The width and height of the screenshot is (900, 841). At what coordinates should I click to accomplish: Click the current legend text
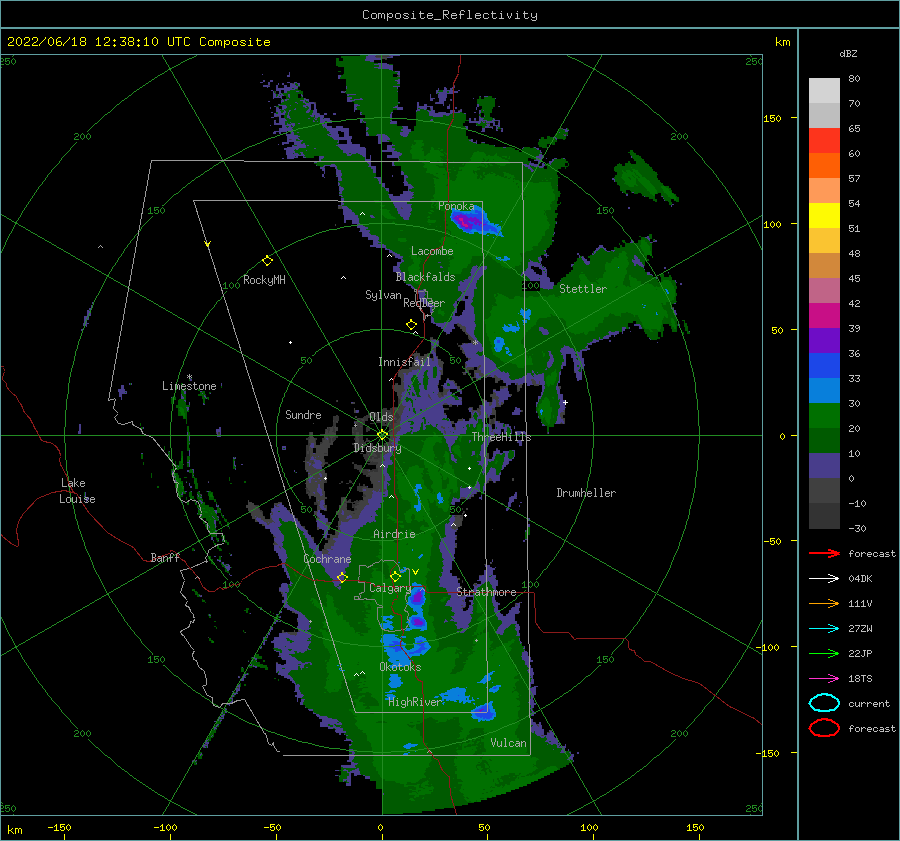pos(869,703)
